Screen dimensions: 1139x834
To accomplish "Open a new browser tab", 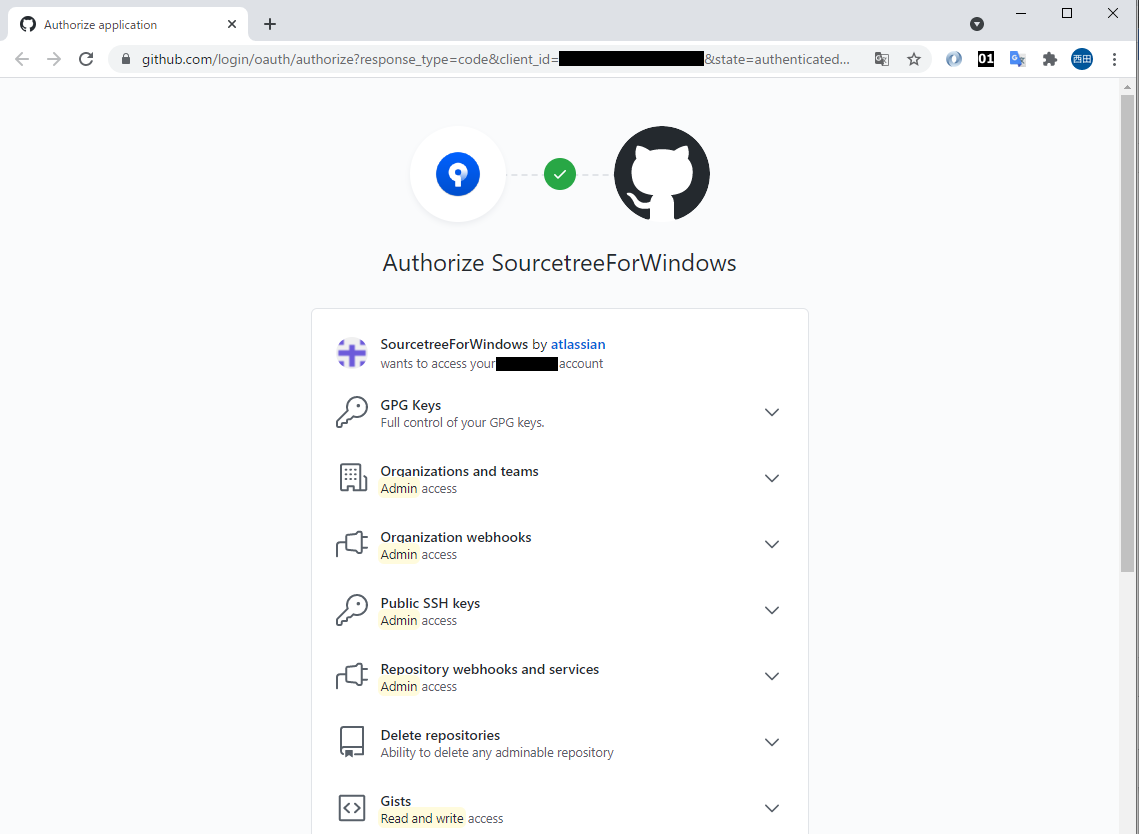I will coord(270,24).
